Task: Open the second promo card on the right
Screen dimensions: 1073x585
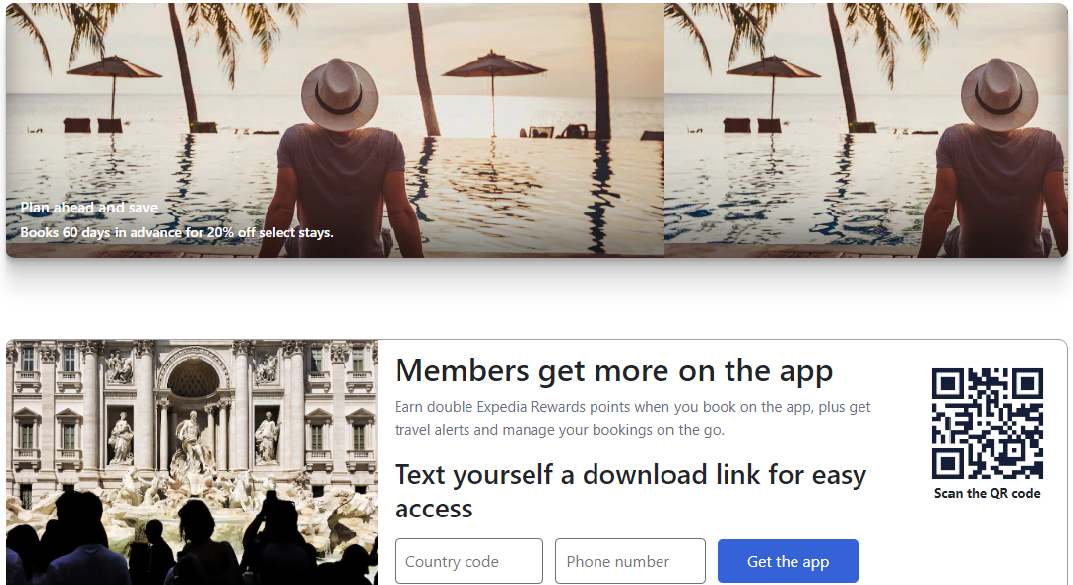Action: pos(866,130)
